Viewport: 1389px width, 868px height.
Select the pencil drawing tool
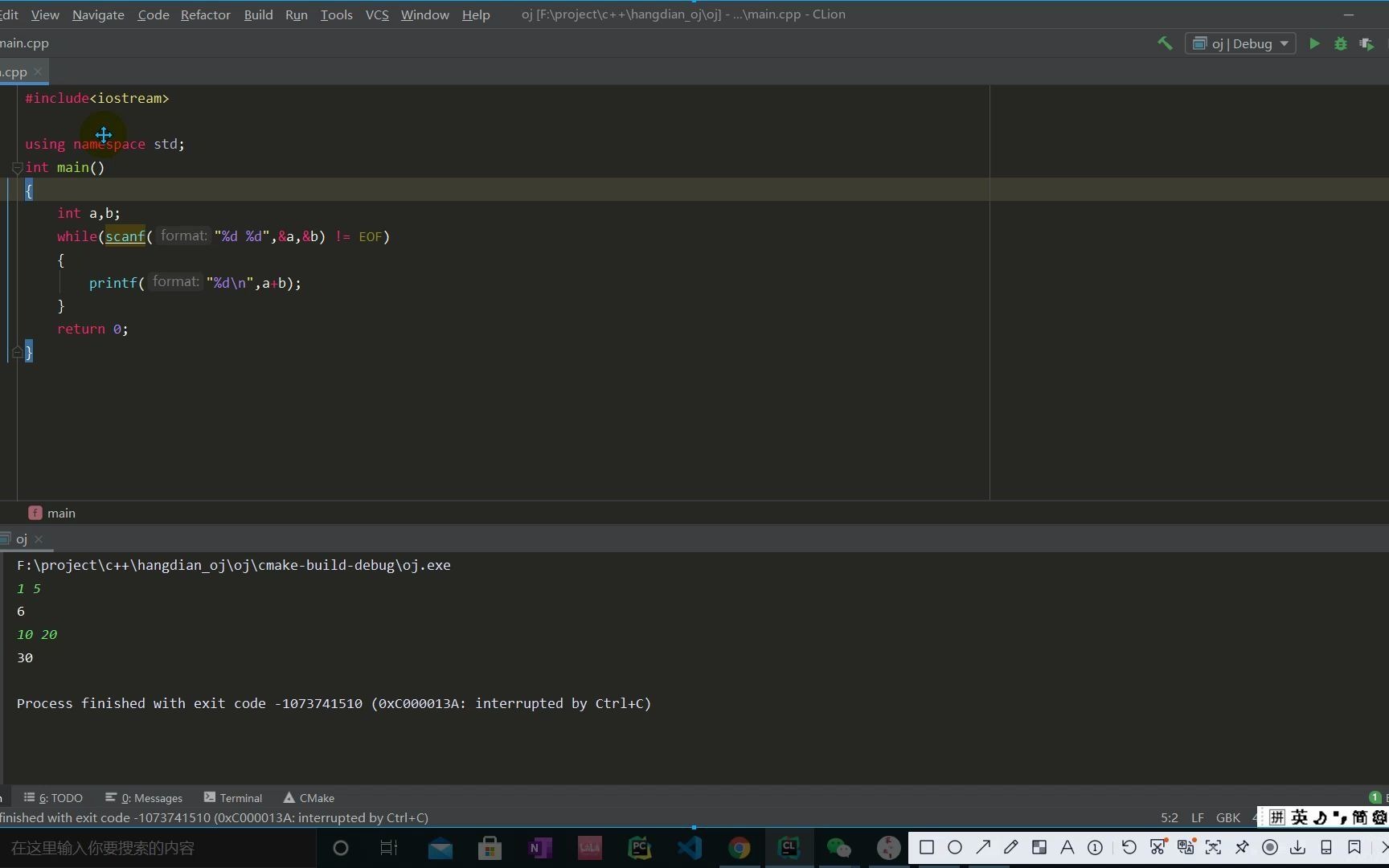[x=1010, y=847]
